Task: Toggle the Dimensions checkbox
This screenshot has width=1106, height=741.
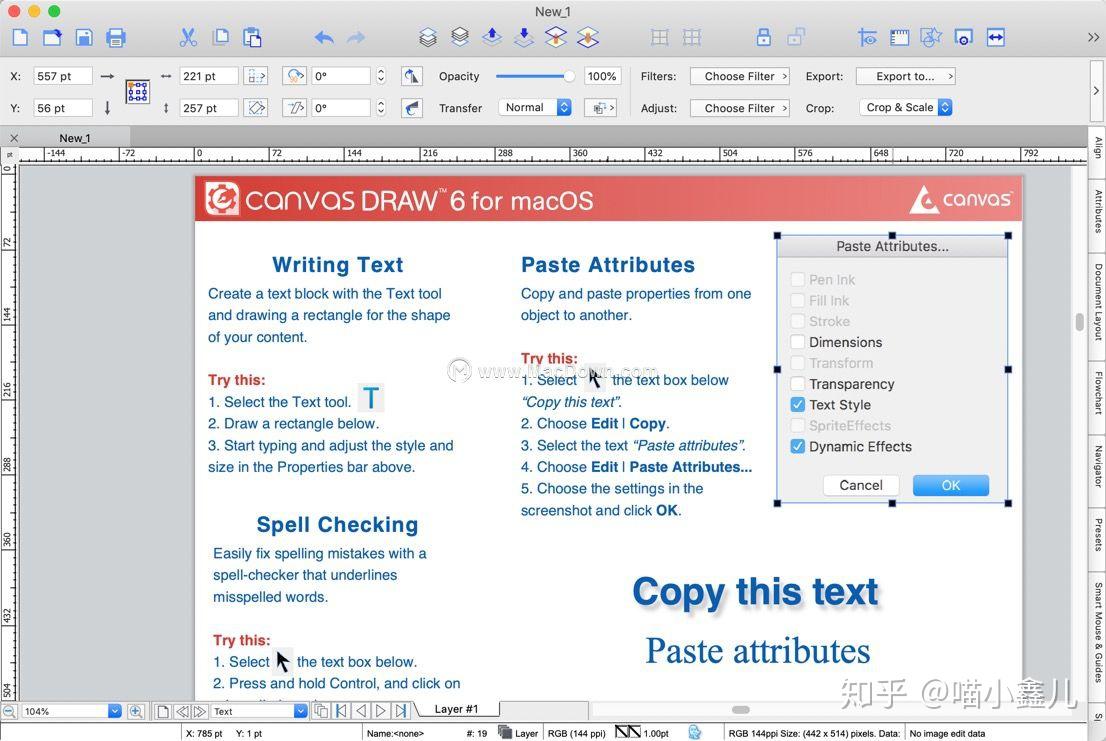Action: [x=798, y=342]
